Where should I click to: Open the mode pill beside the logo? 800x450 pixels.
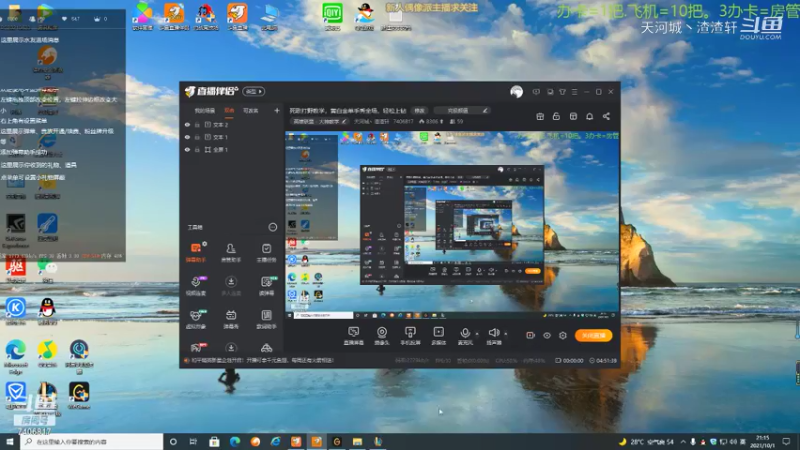click(x=254, y=91)
